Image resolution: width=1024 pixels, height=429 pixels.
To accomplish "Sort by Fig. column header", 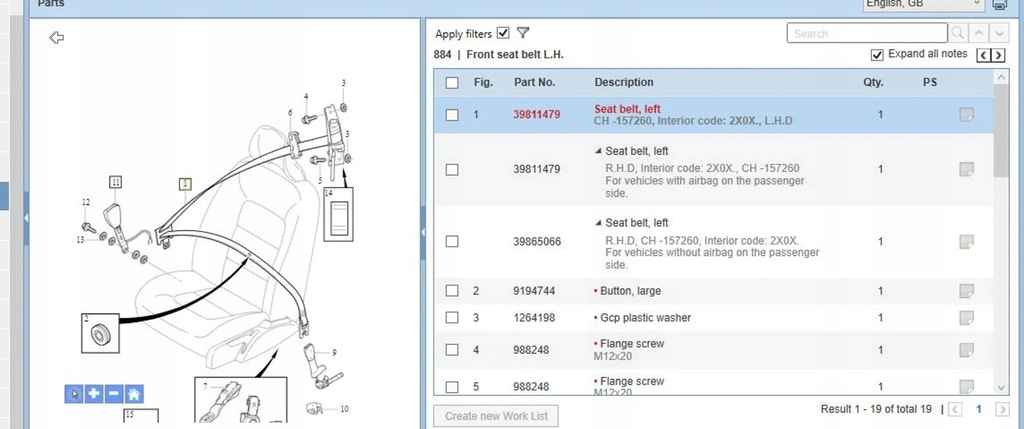I will point(483,82).
